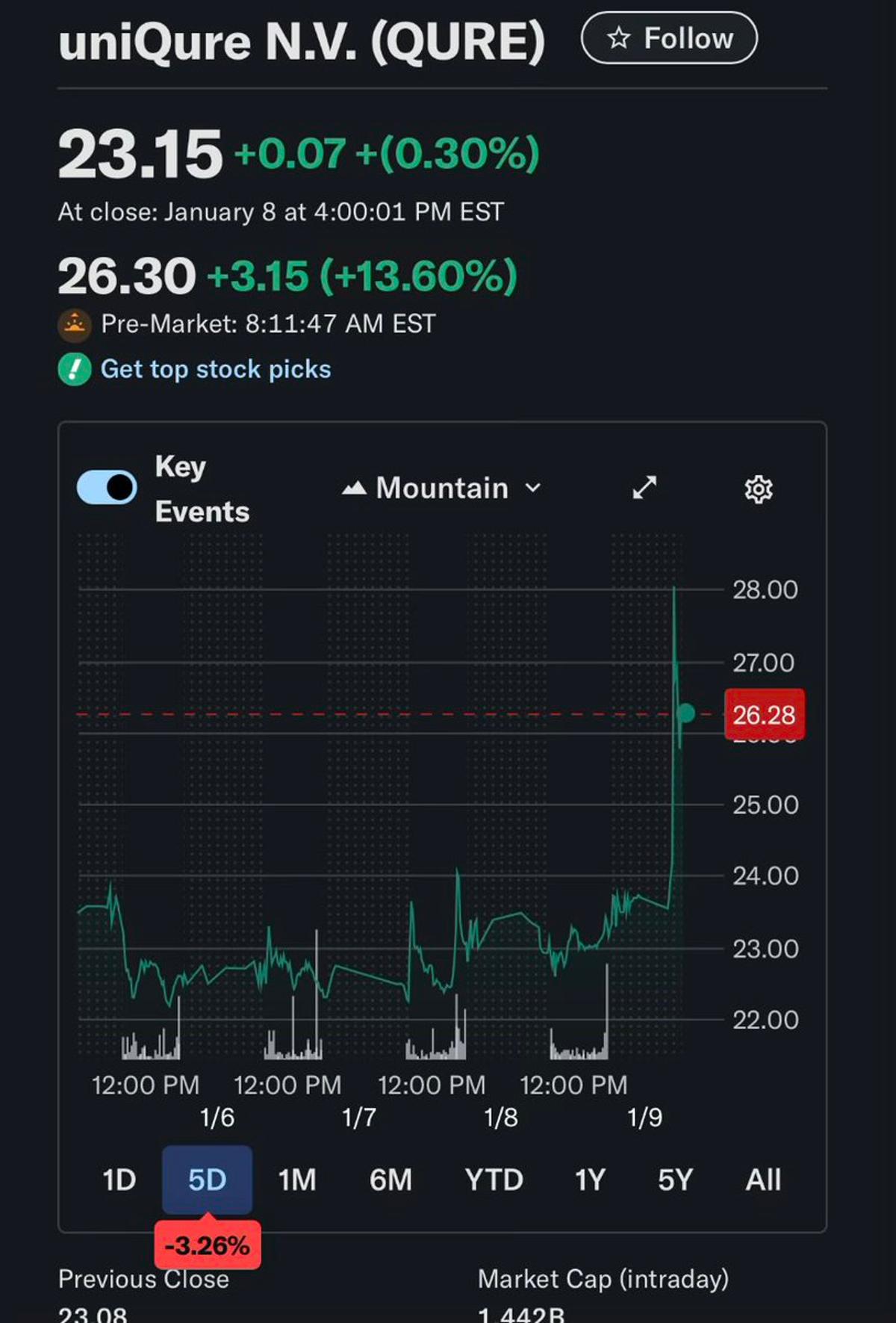896x1323 pixels.
Task: Open chart settings gear icon
Action: tap(759, 489)
